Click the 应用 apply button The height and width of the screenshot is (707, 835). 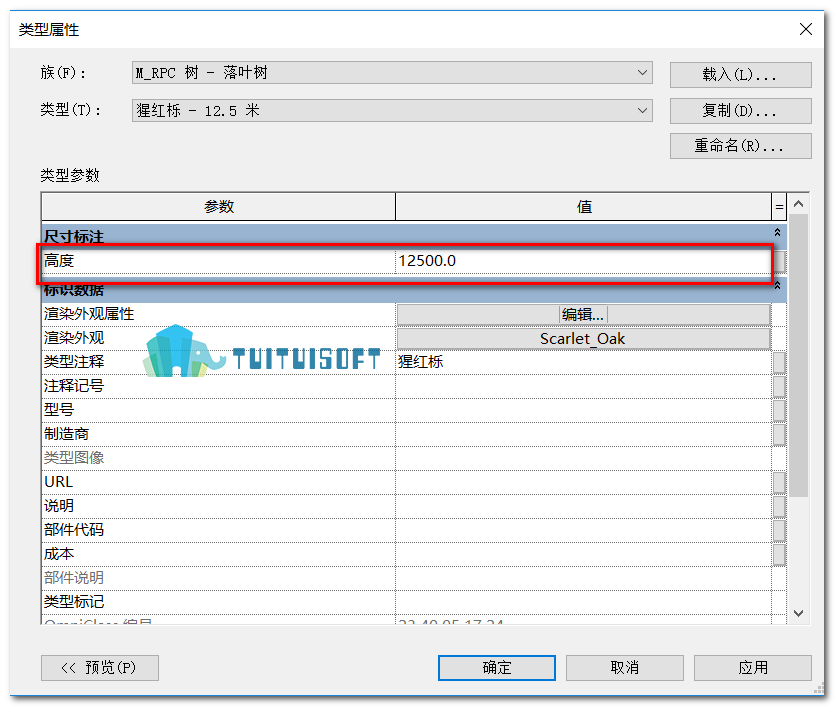pyautogui.click(x=753, y=668)
